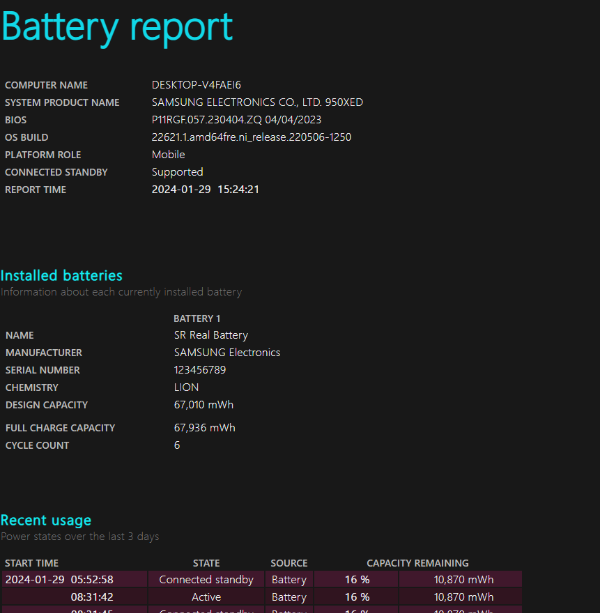The image size is (600, 613).
Task: Select connected standby value Supported
Action: point(177,172)
